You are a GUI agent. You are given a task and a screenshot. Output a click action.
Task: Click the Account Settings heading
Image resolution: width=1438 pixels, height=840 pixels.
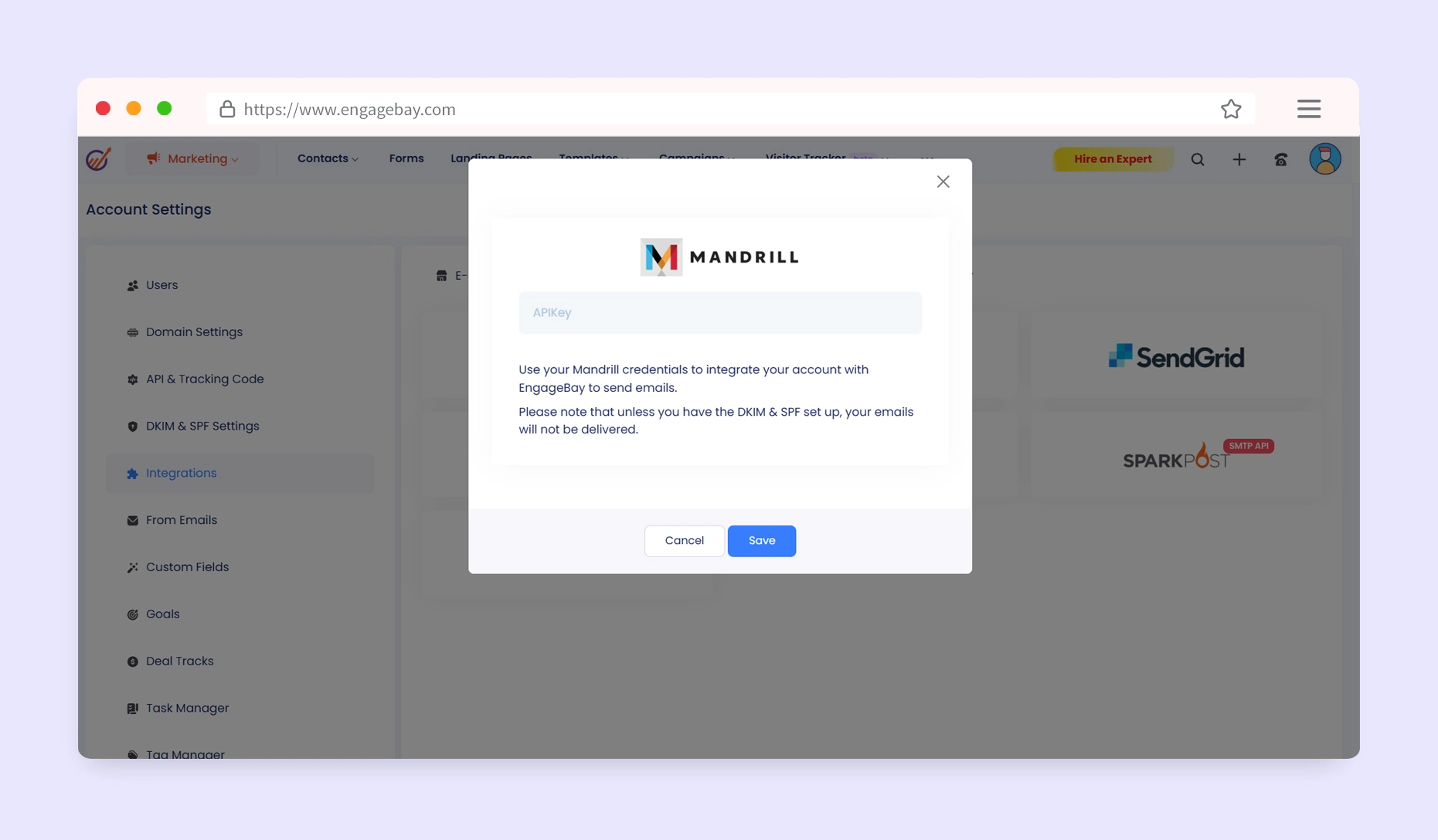148,209
